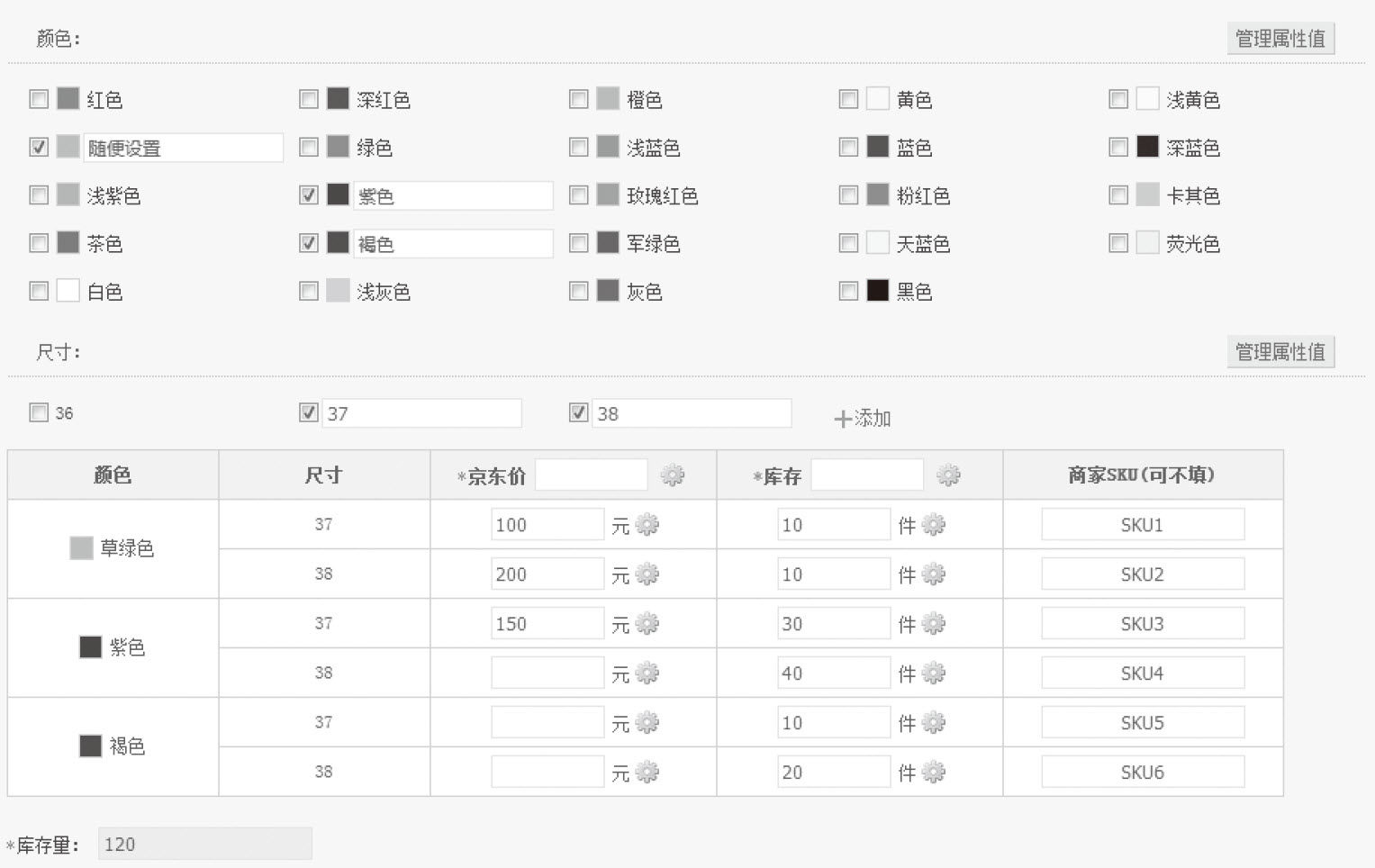Click the 蓝色 color swatch
The height and width of the screenshot is (868, 1375).
(x=878, y=146)
